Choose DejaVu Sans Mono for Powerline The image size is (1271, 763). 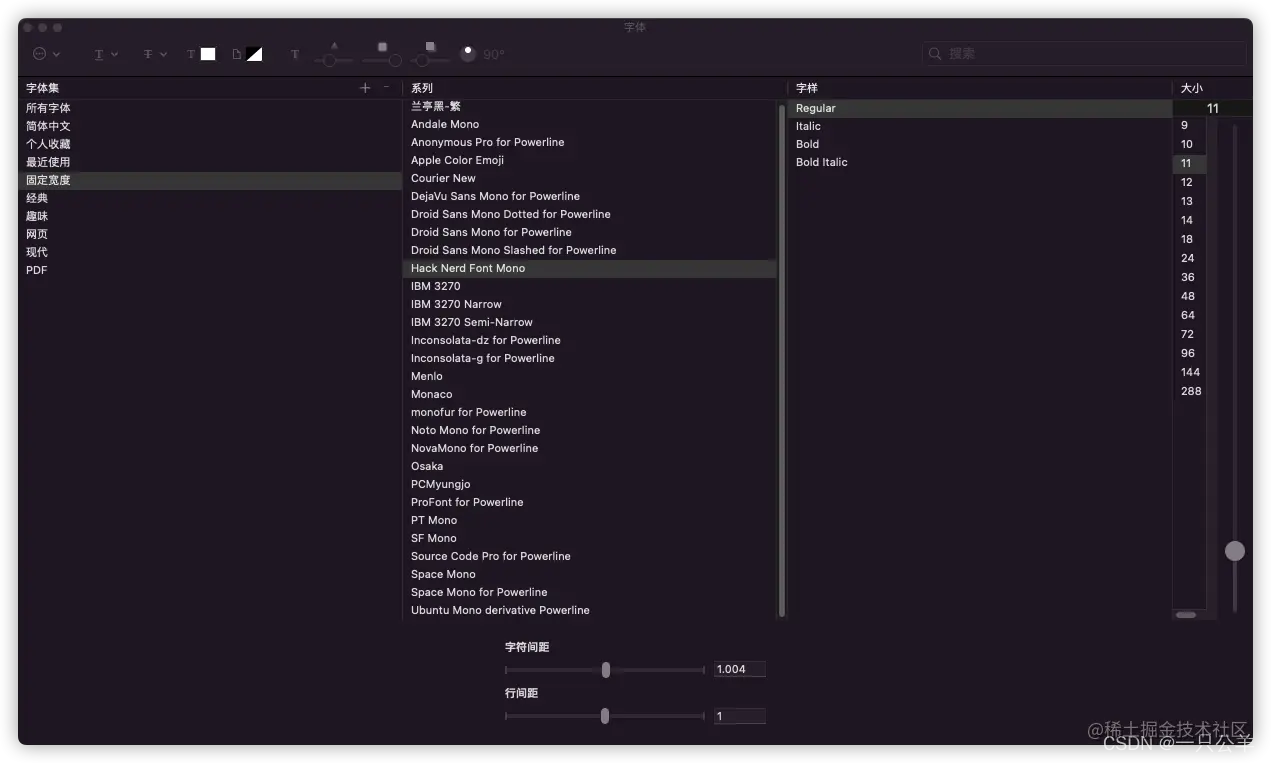590,196
